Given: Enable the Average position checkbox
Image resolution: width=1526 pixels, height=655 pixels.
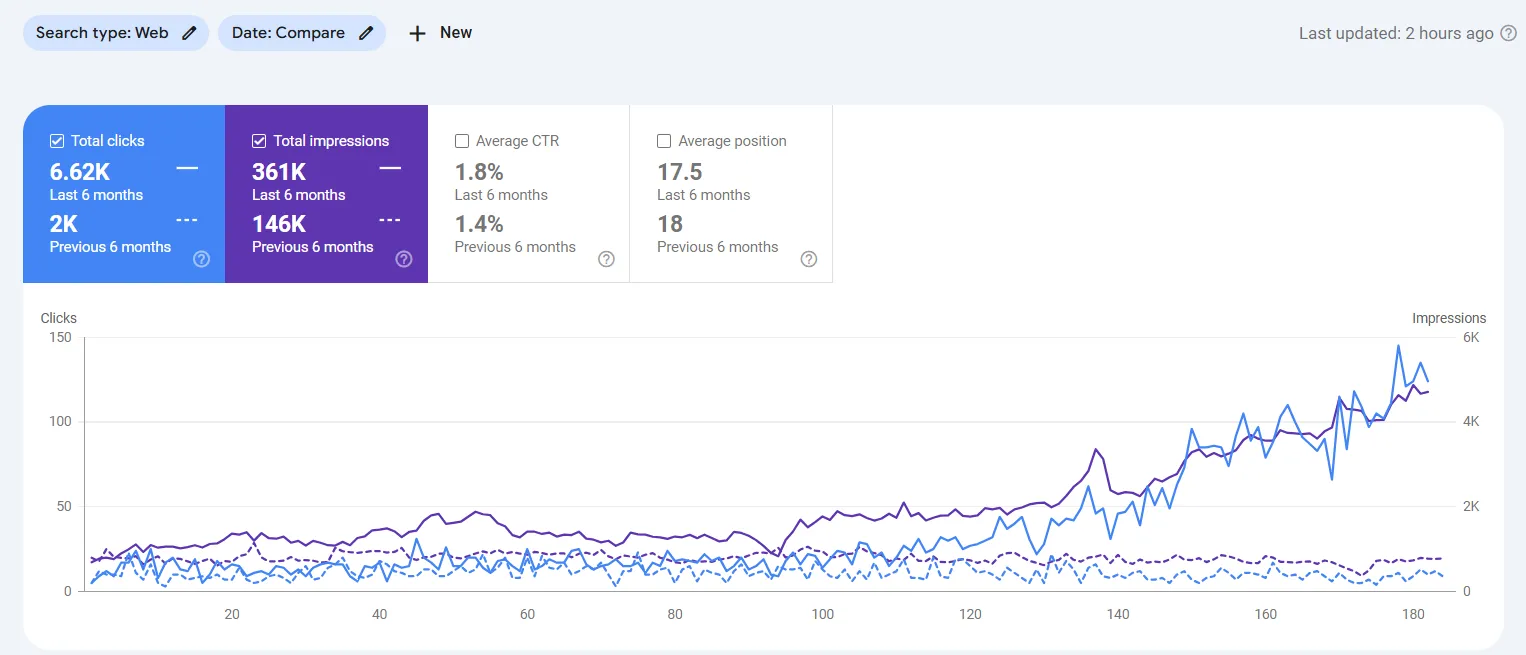Looking at the screenshot, I should point(664,141).
